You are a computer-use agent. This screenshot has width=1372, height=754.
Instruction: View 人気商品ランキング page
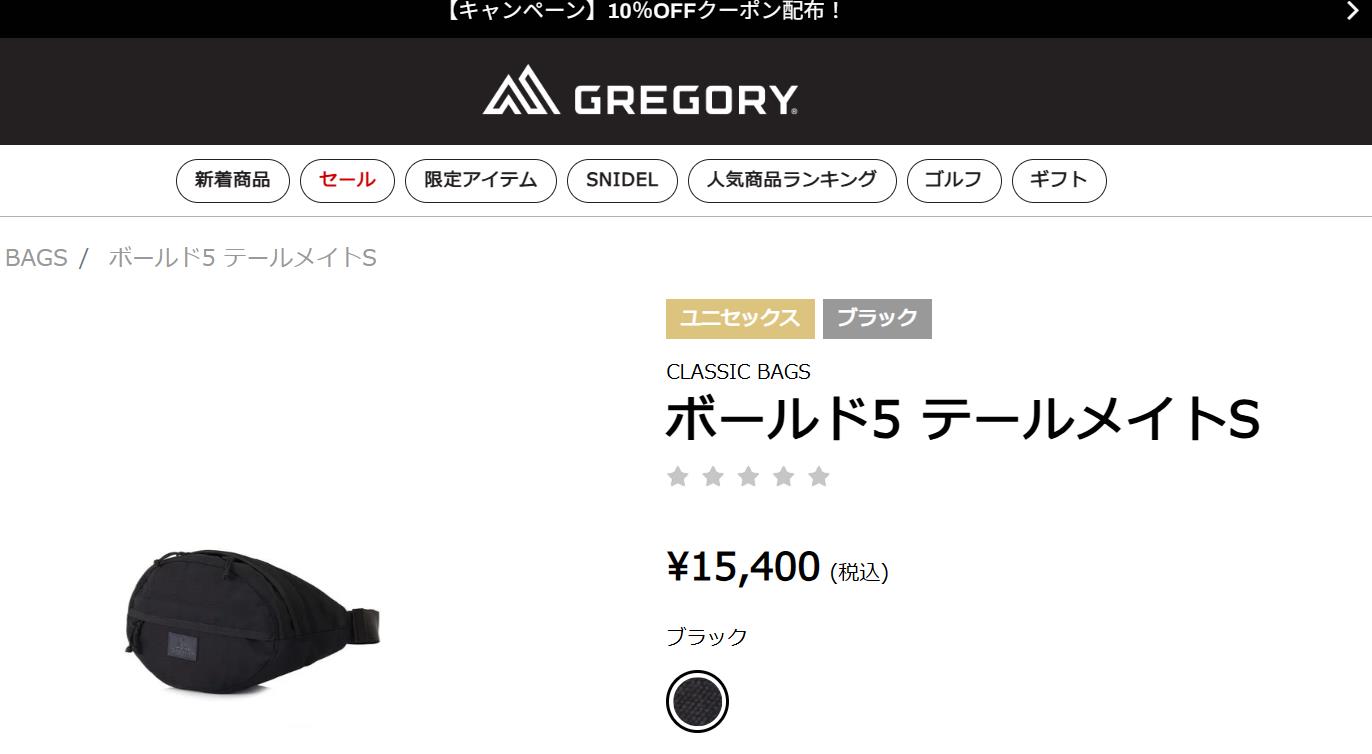[792, 181]
